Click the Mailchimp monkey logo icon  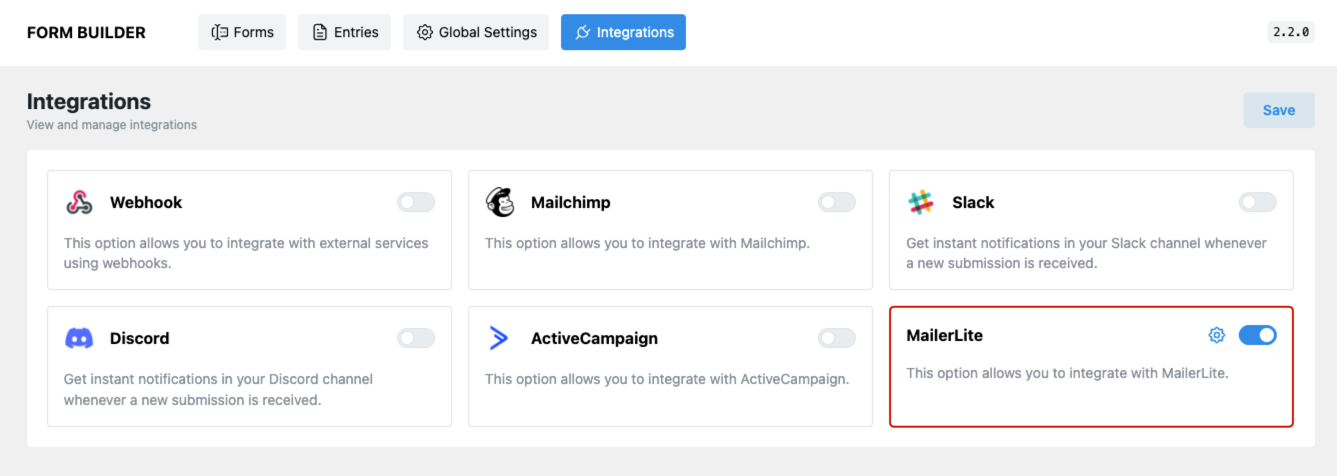(x=500, y=202)
